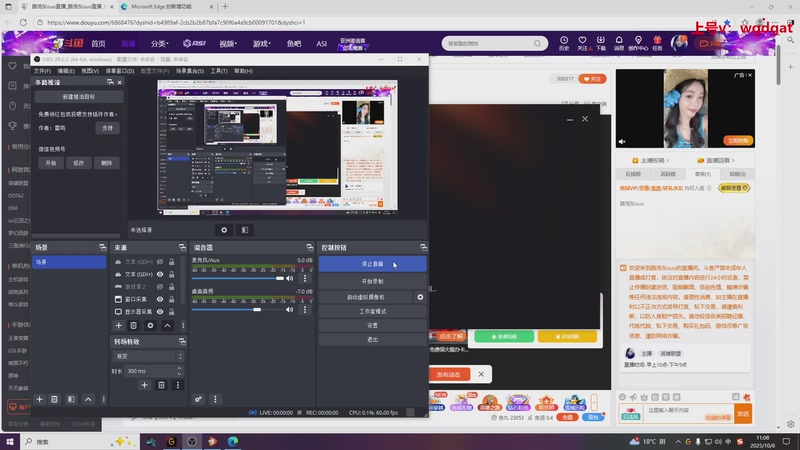Screen dimensions: 800x450
Task: Expand 主播投稿 section arrow
Action: [x=667, y=161]
